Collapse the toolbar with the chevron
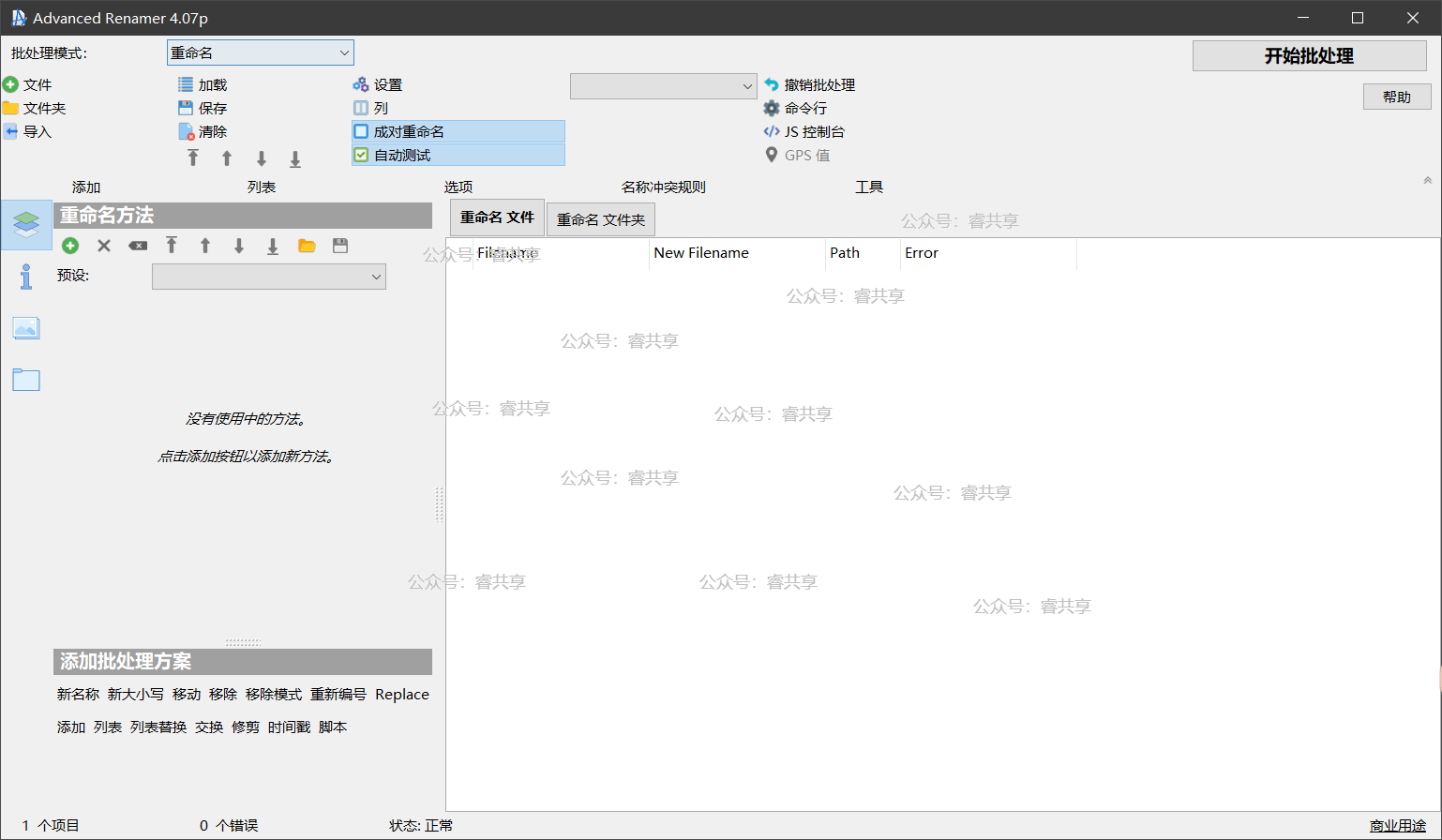The height and width of the screenshot is (840, 1442). [x=1428, y=180]
